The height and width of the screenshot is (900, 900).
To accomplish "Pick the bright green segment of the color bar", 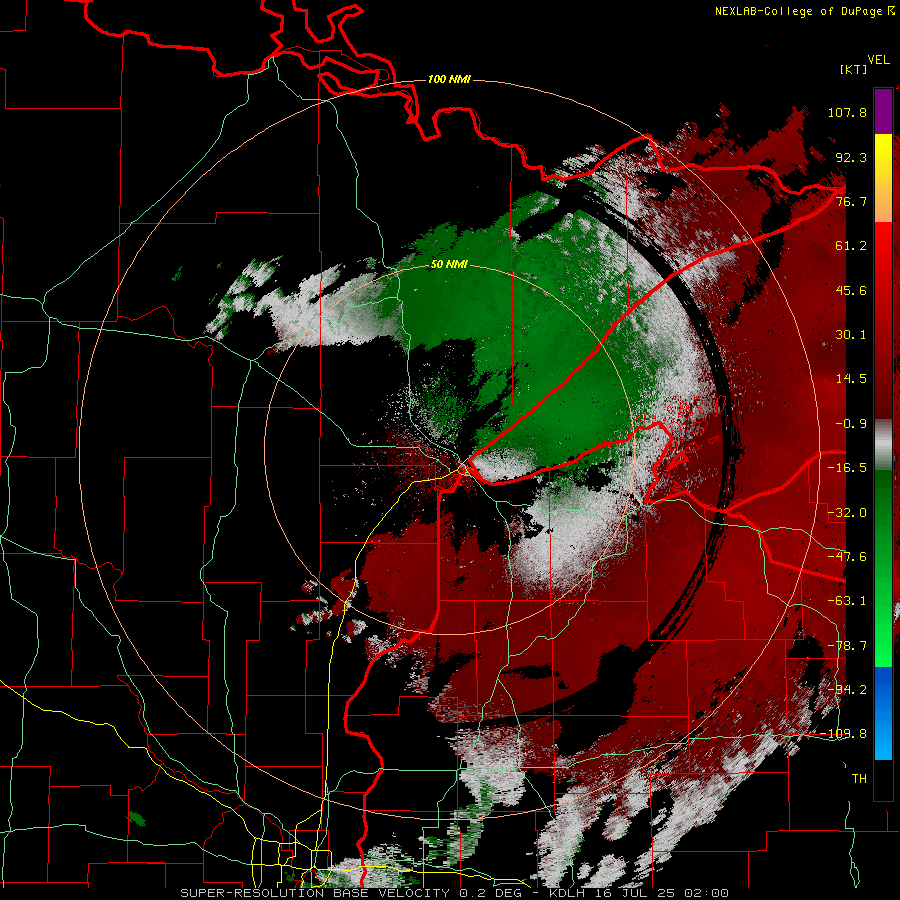I will (x=883, y=643).
